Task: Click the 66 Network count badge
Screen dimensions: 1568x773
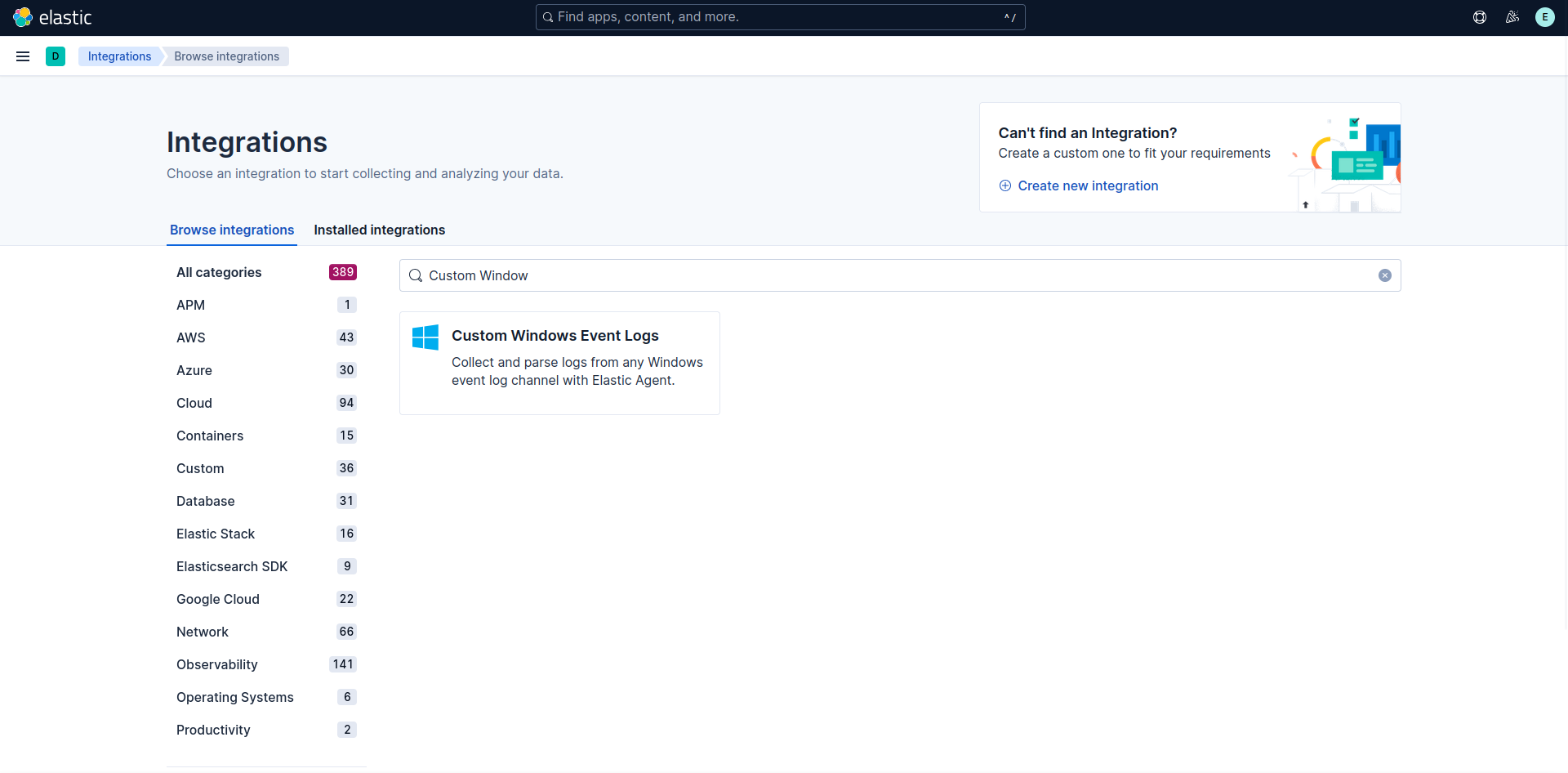Action: (346, 632)
